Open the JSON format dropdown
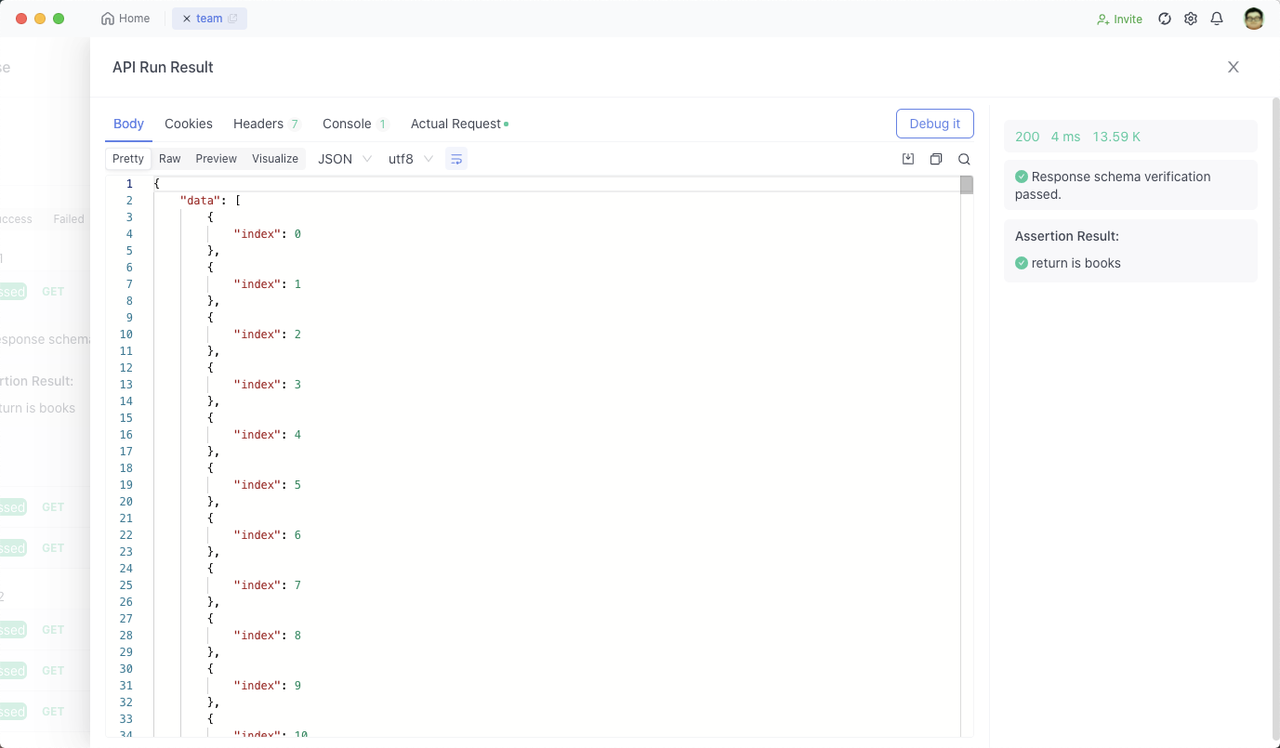The width and height of the screenshot is (1280, 748). [345, 159]
